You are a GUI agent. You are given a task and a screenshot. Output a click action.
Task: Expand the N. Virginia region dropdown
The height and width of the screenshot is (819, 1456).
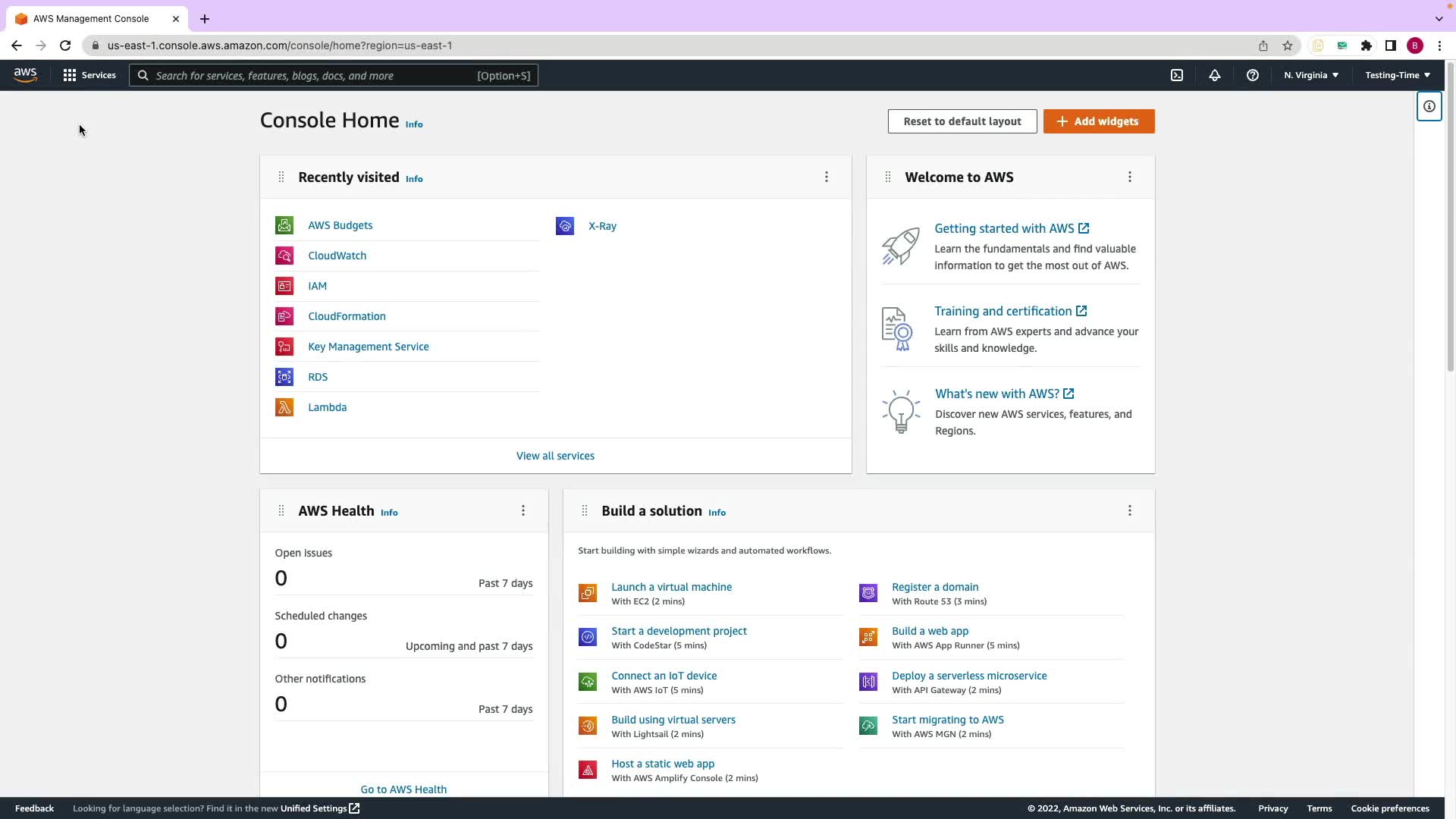(x=1311, y=75)
